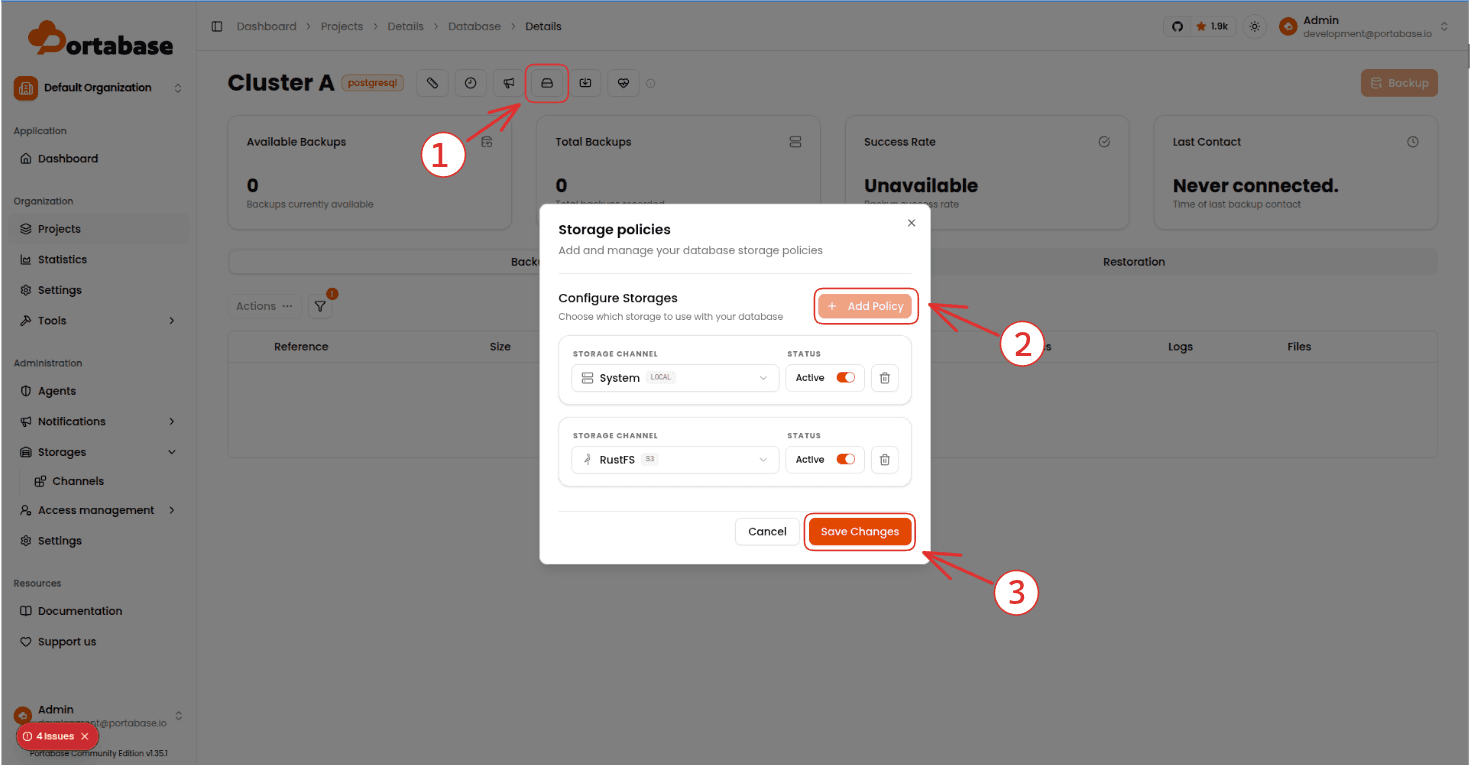Switch to the Restoration tab
1471x765 pixels.
pyautogui.click(x=1134, y=262)
